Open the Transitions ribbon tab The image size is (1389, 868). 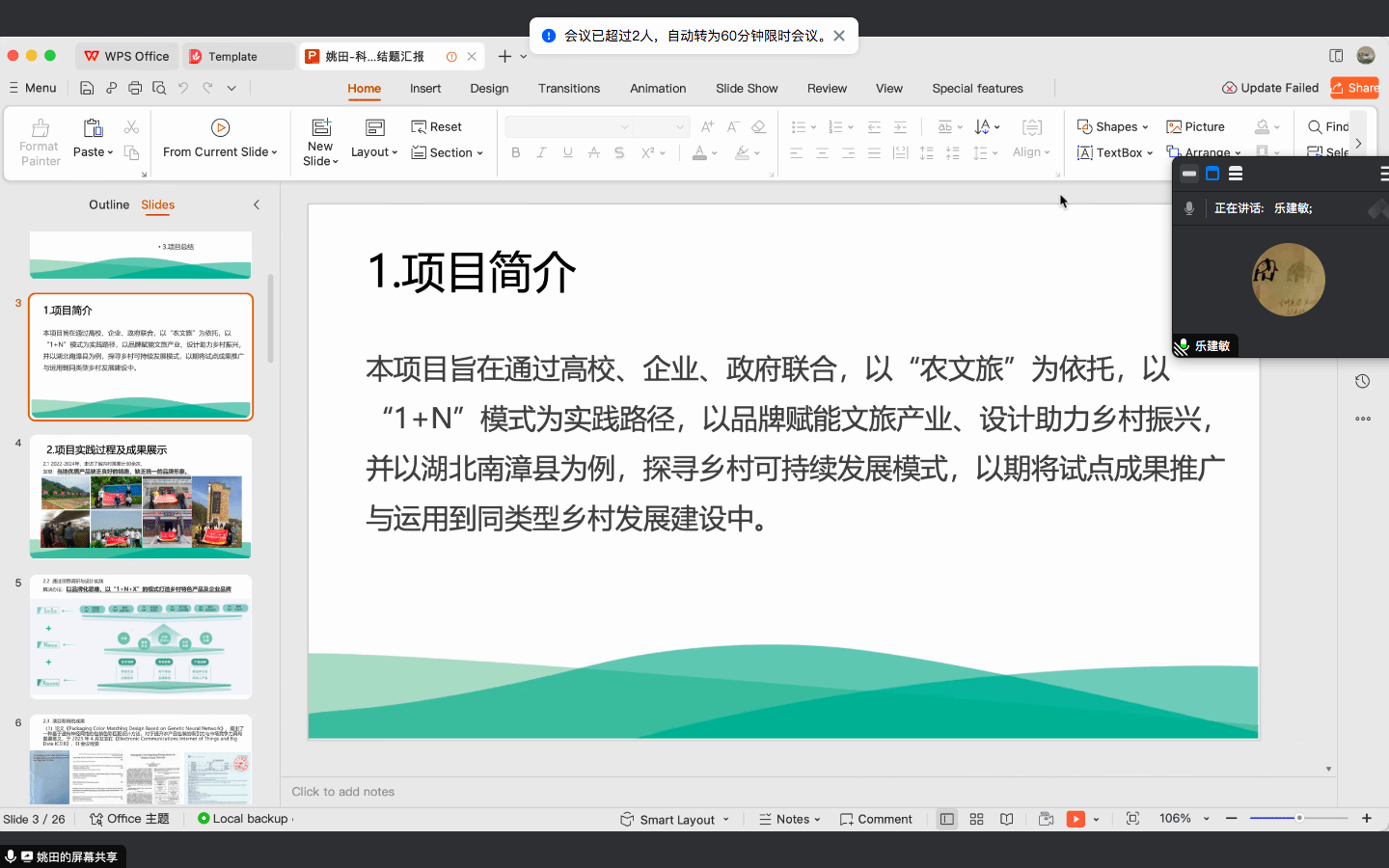coord(569,88)
